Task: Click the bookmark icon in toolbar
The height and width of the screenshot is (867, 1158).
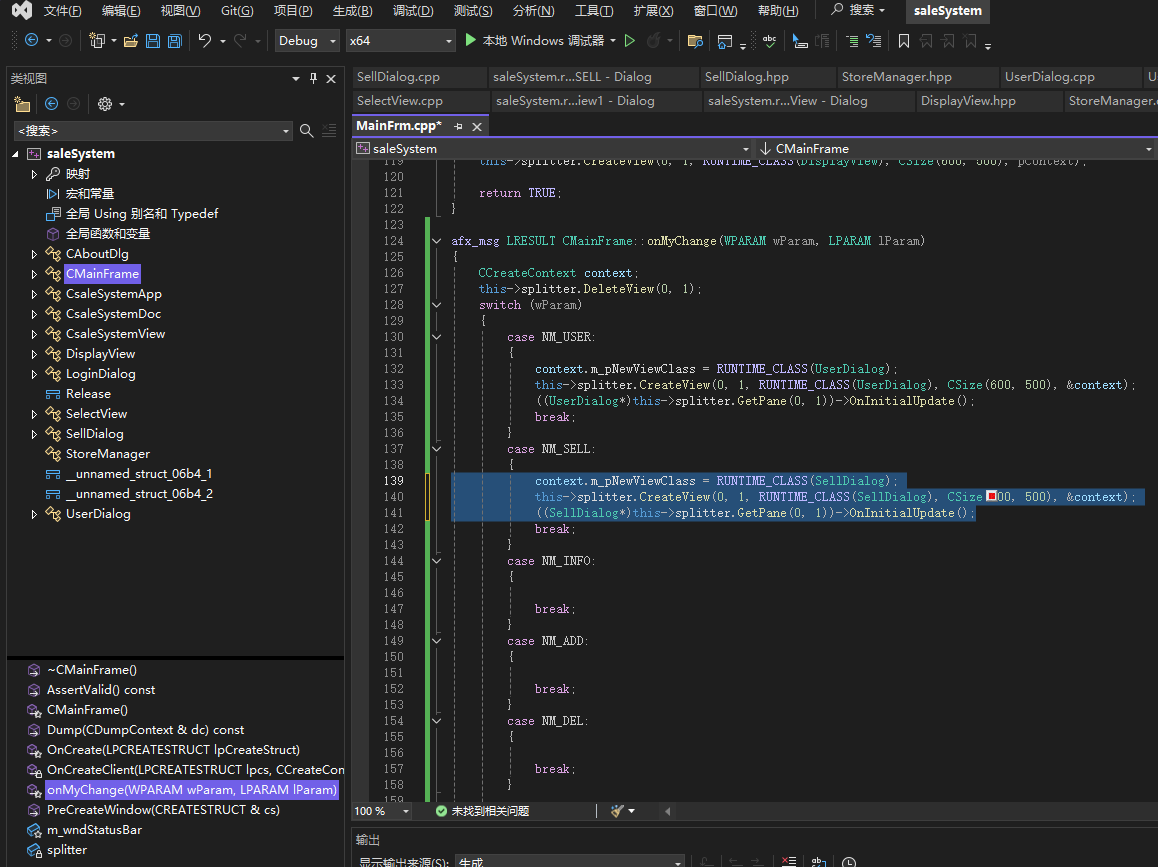Action: 904,41
